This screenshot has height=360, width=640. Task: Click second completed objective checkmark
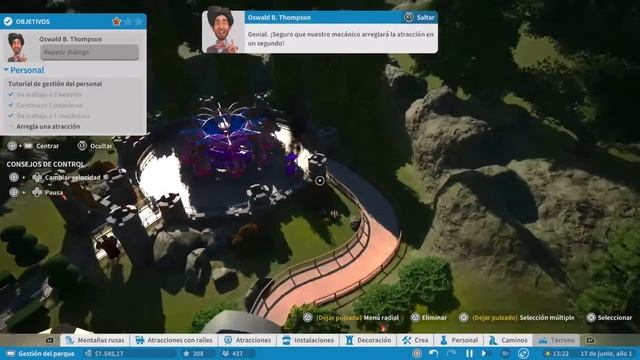[11, 105]
